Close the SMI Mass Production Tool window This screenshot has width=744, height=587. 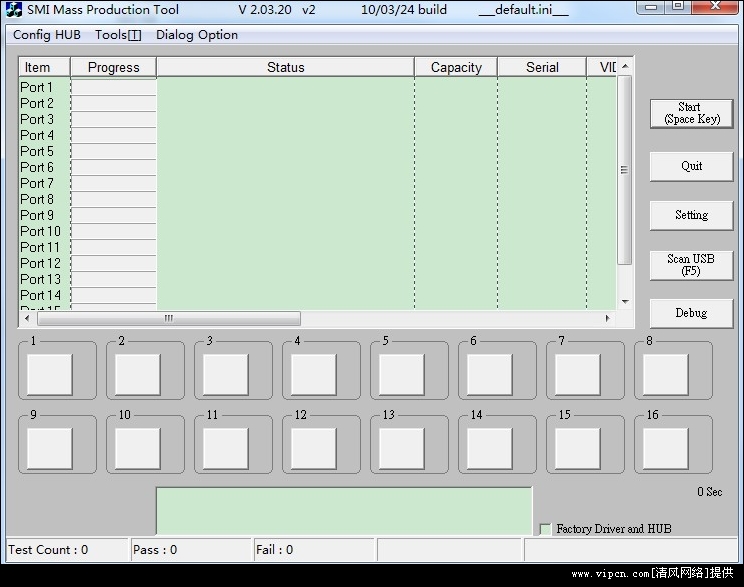tap(716, 6)
